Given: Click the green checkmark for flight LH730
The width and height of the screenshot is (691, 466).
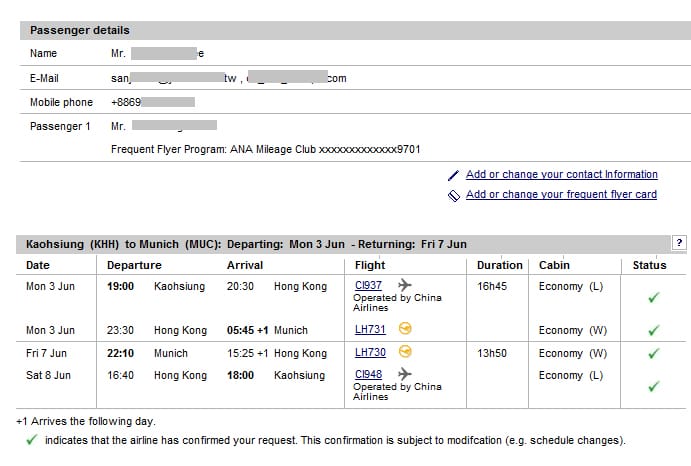Looking at the screenshot, I should 654,353.
